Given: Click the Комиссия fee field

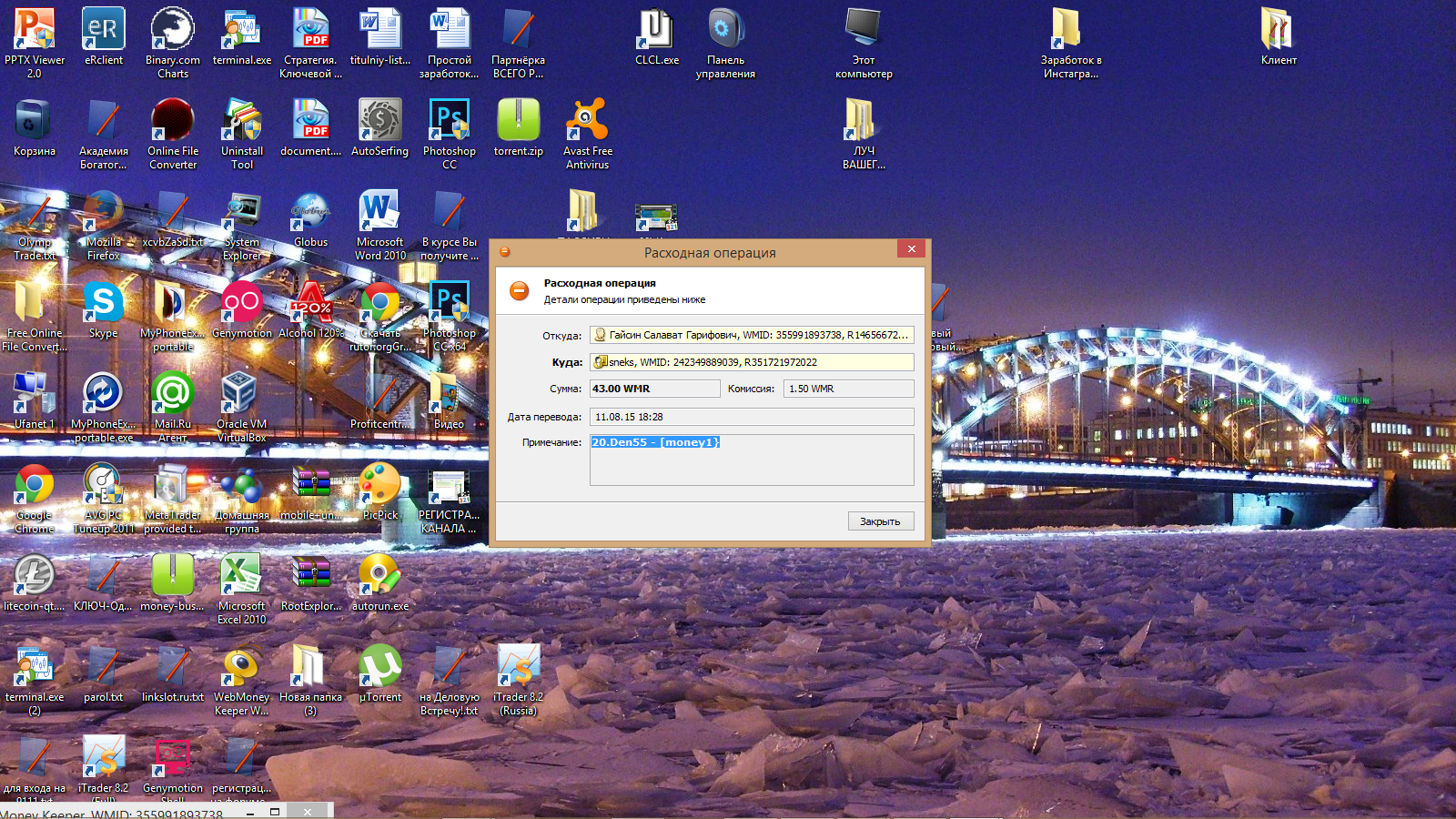Looking at the screenshot, I should tap(849, 389).
